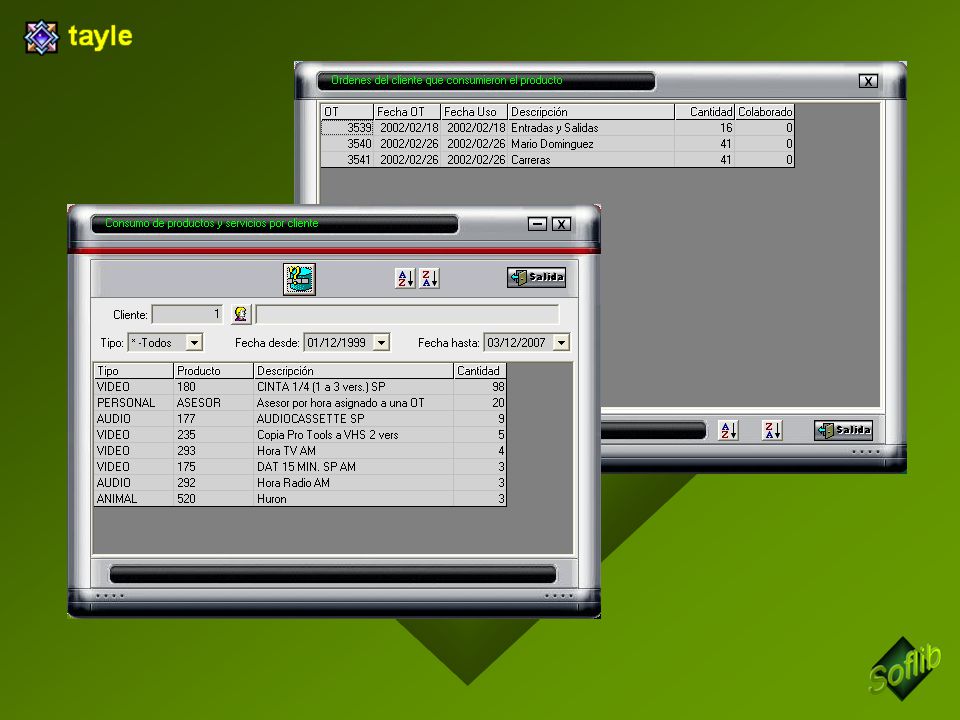Click the OT column header
The image size is (960, 720).
click(347, 112)
